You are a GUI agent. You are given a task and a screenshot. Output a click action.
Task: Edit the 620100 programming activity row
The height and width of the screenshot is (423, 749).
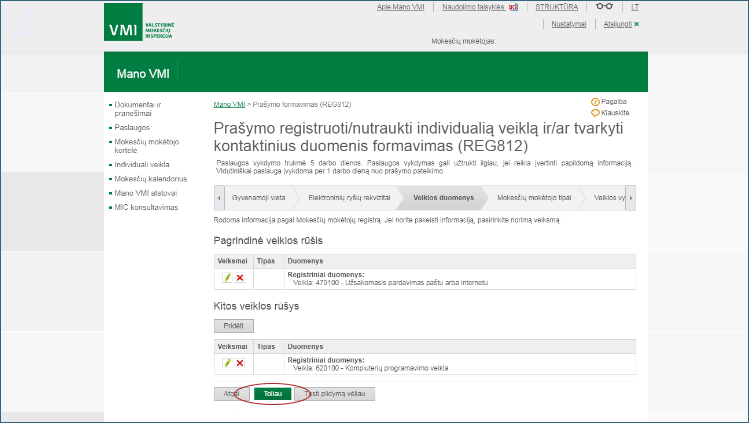tap(227, 363)
